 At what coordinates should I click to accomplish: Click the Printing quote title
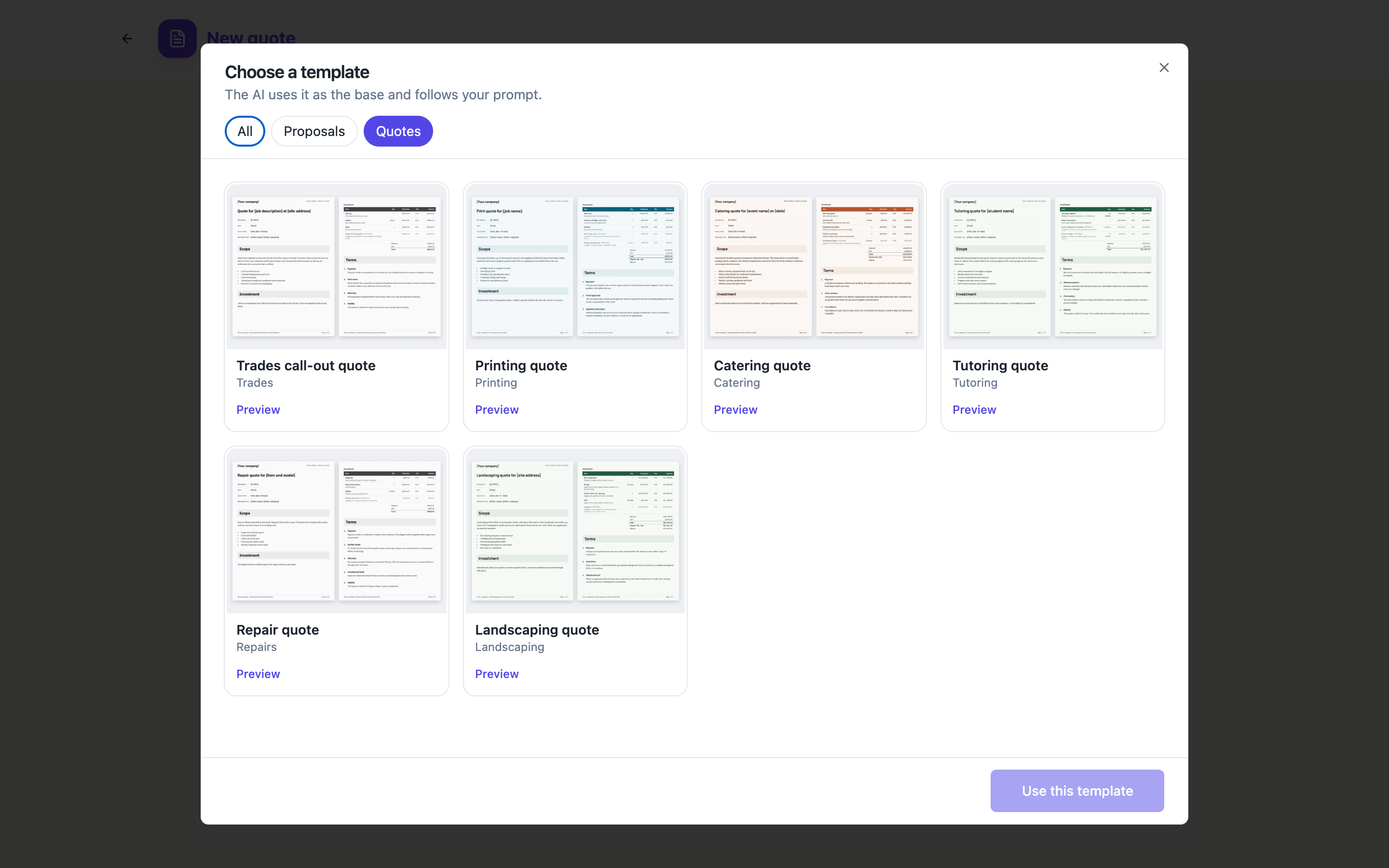(521, 366)
